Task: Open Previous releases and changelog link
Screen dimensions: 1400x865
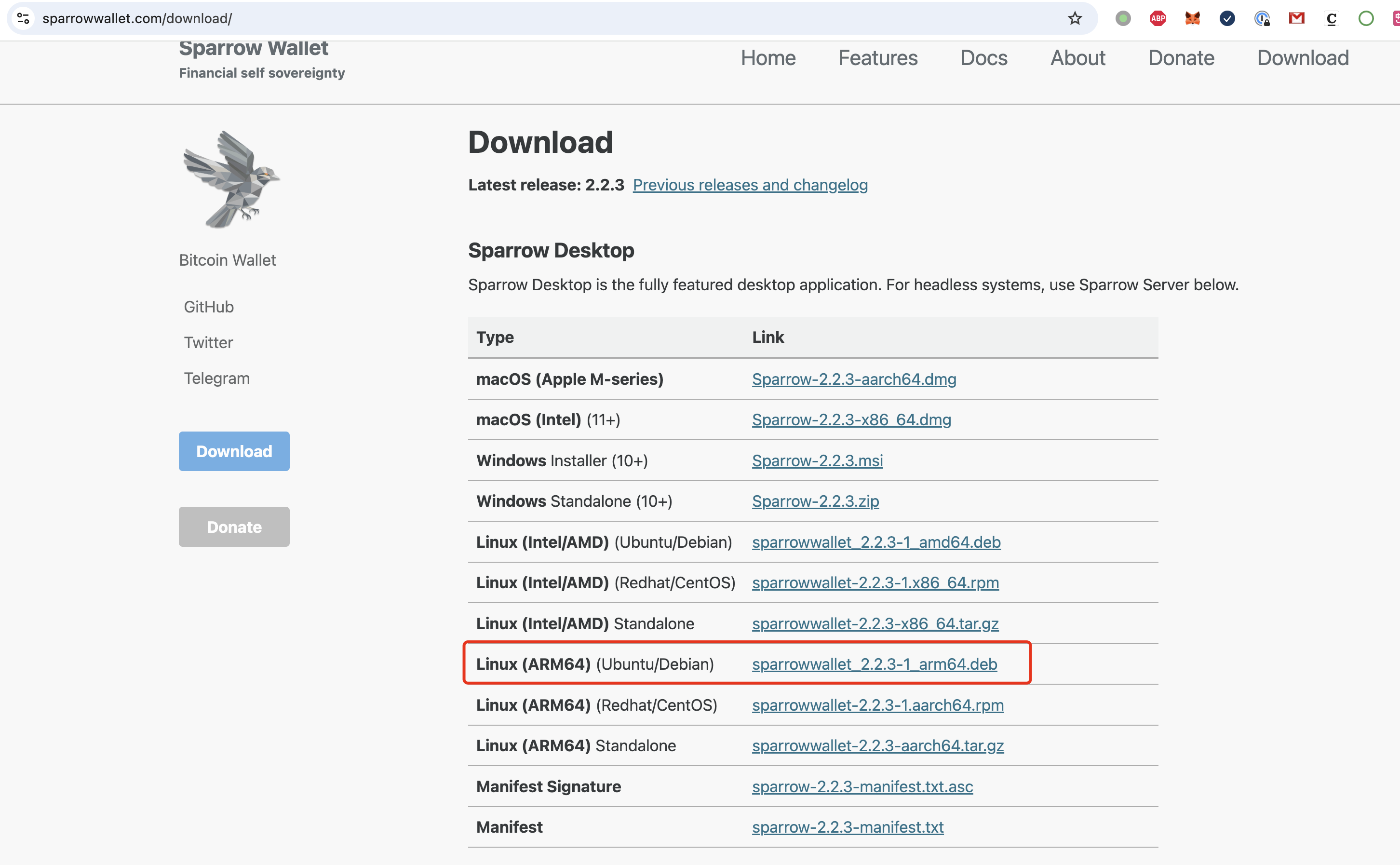Action: (750, 185)
